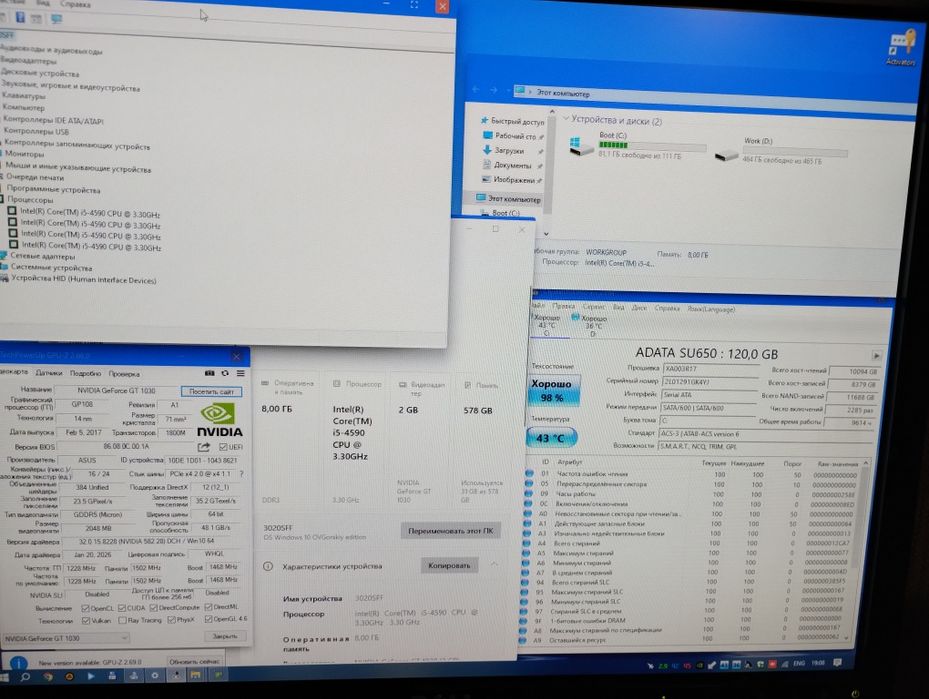Click the notification center icon in system tray
Image resolution: width=929 pixels, height=699 pixels.
click(x=838, y=663)
